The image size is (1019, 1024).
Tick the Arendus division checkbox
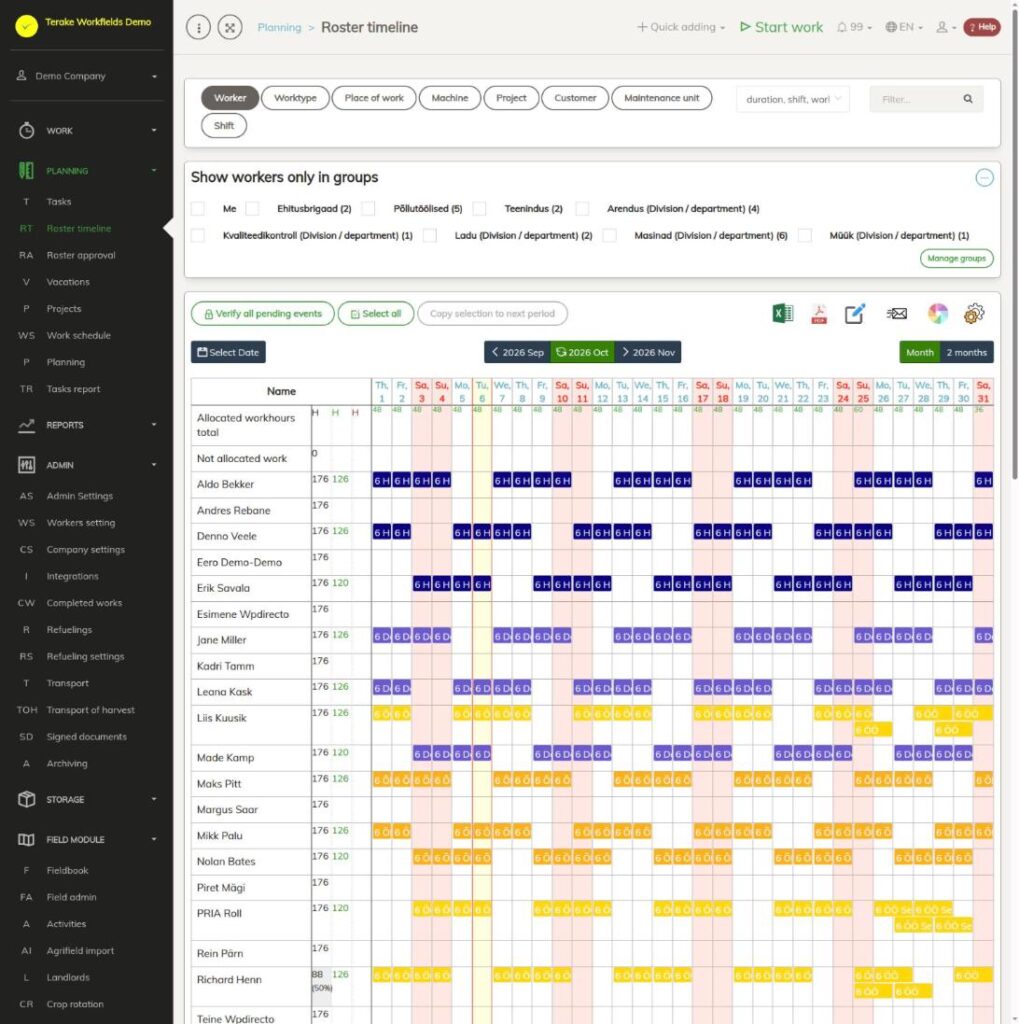tap(582, 209)
